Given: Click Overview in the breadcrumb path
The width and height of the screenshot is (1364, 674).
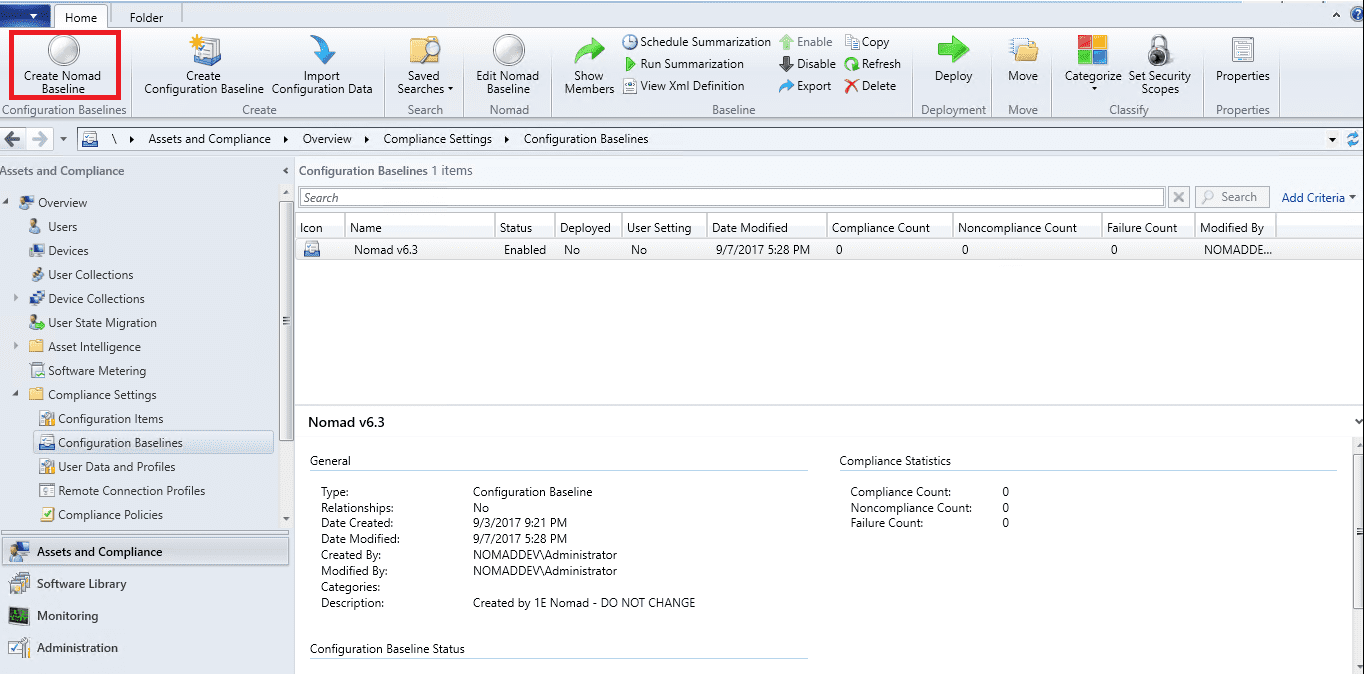Looking at the screenshot, I should click(327, 139).
